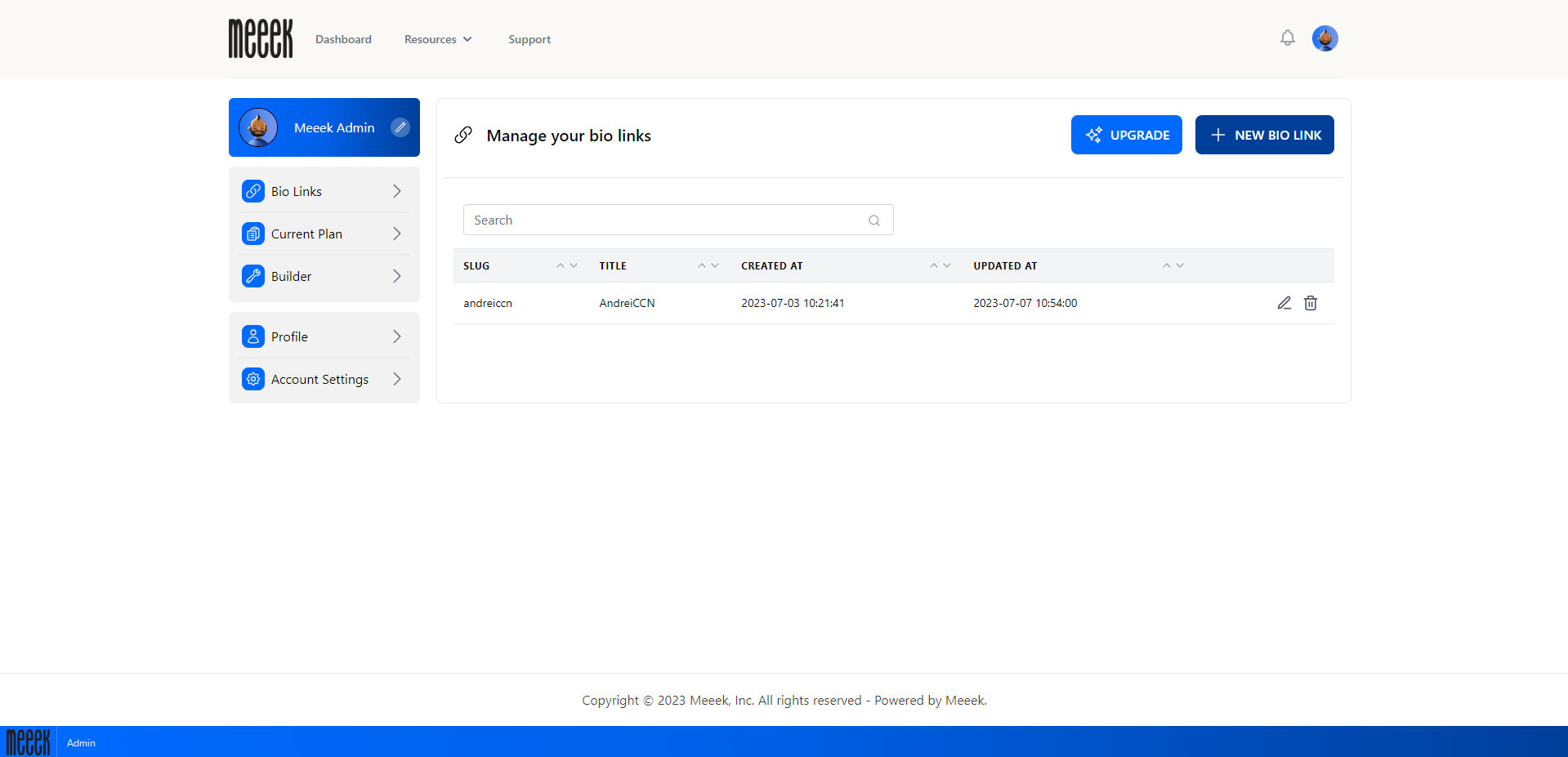Click the edit pencil on the andreiccn row
The height and width of the screenshot is (757, 1568).
[x=1284, y=303]
